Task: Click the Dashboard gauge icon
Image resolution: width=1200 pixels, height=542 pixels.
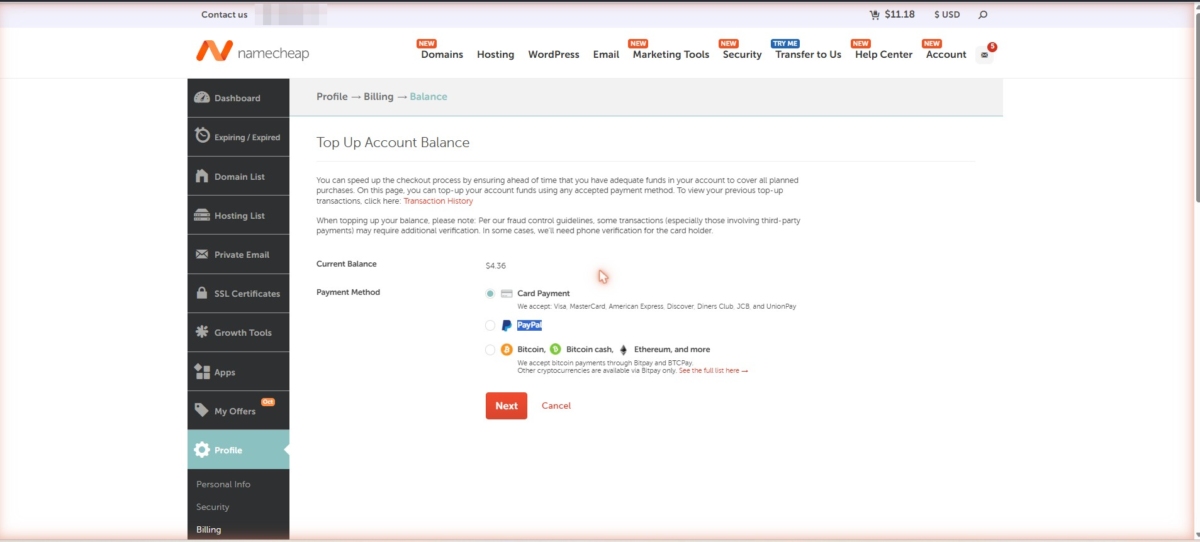Action: (x=202, y=98)
